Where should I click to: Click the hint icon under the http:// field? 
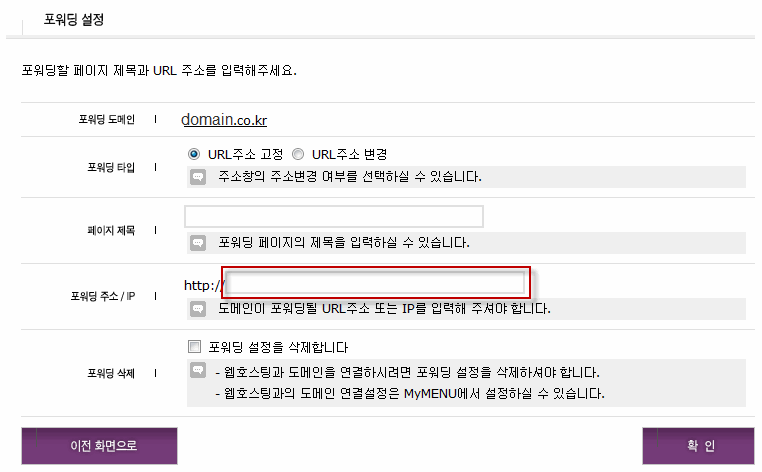click(x=198, y=309)
